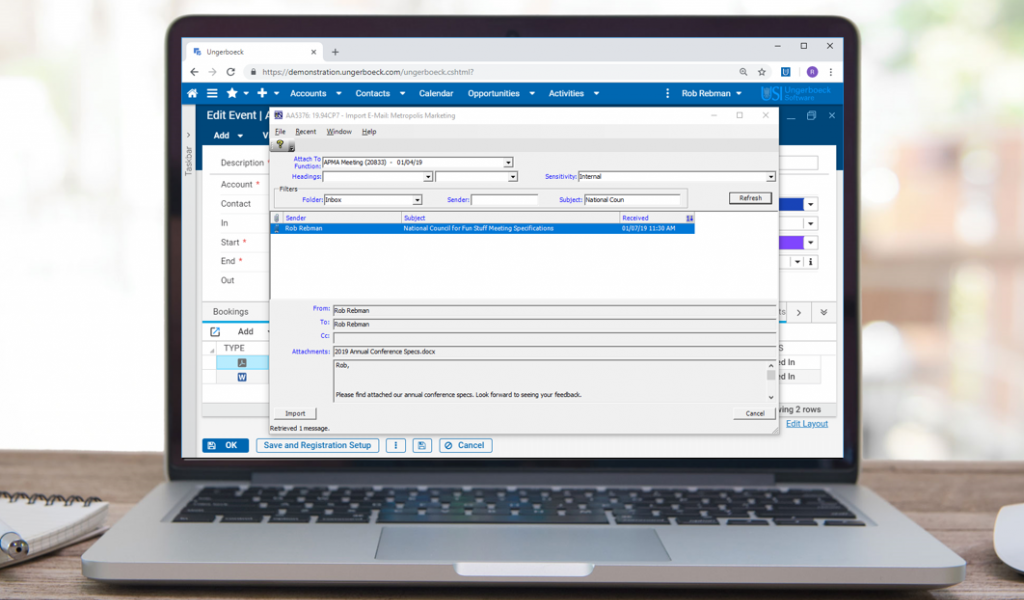Open the hamburger menu icon
The height and width of the screenshot is (600, 1024).
(x=212, y=93)
